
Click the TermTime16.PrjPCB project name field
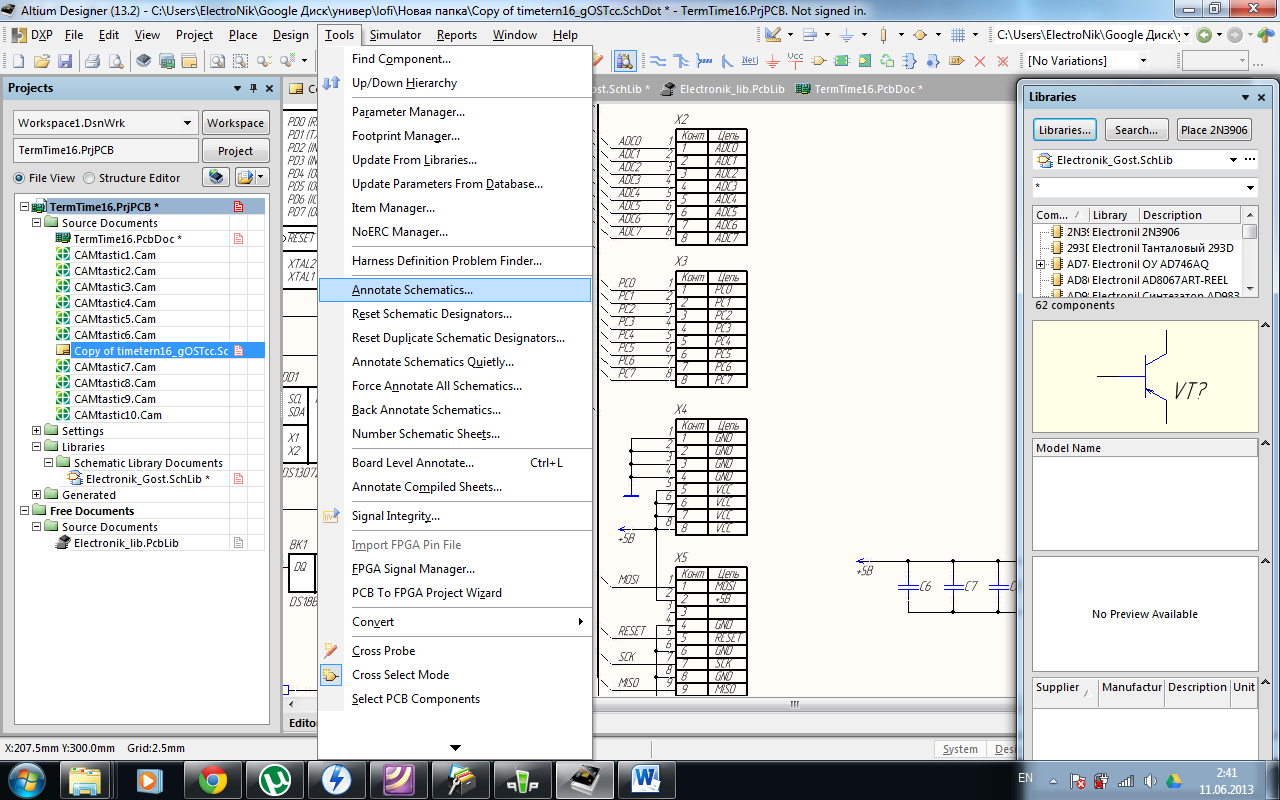coord(104,151)
